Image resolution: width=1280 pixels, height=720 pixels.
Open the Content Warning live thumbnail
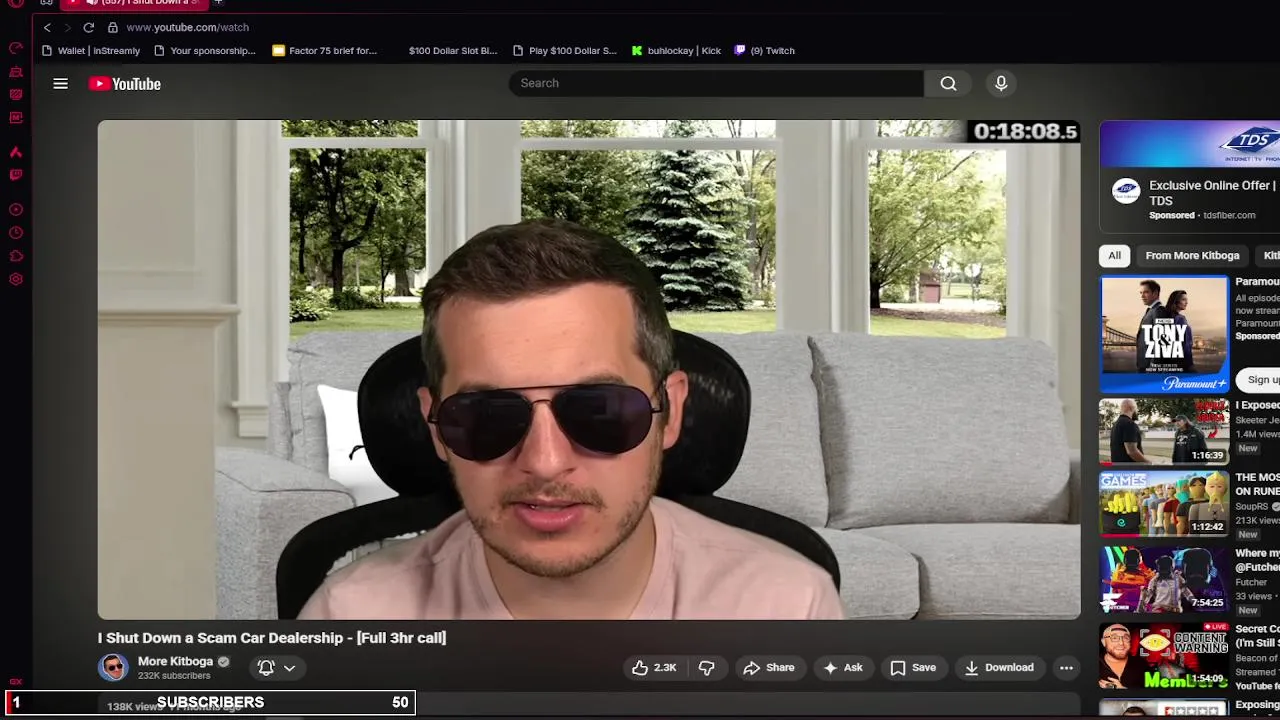pos(1164,656)
